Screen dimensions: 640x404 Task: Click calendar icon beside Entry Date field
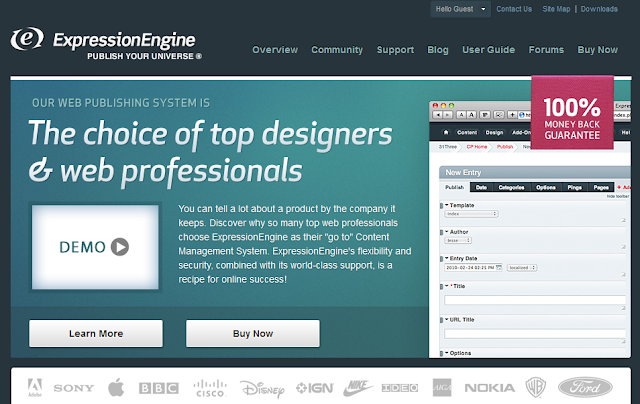tap(498, 268)
